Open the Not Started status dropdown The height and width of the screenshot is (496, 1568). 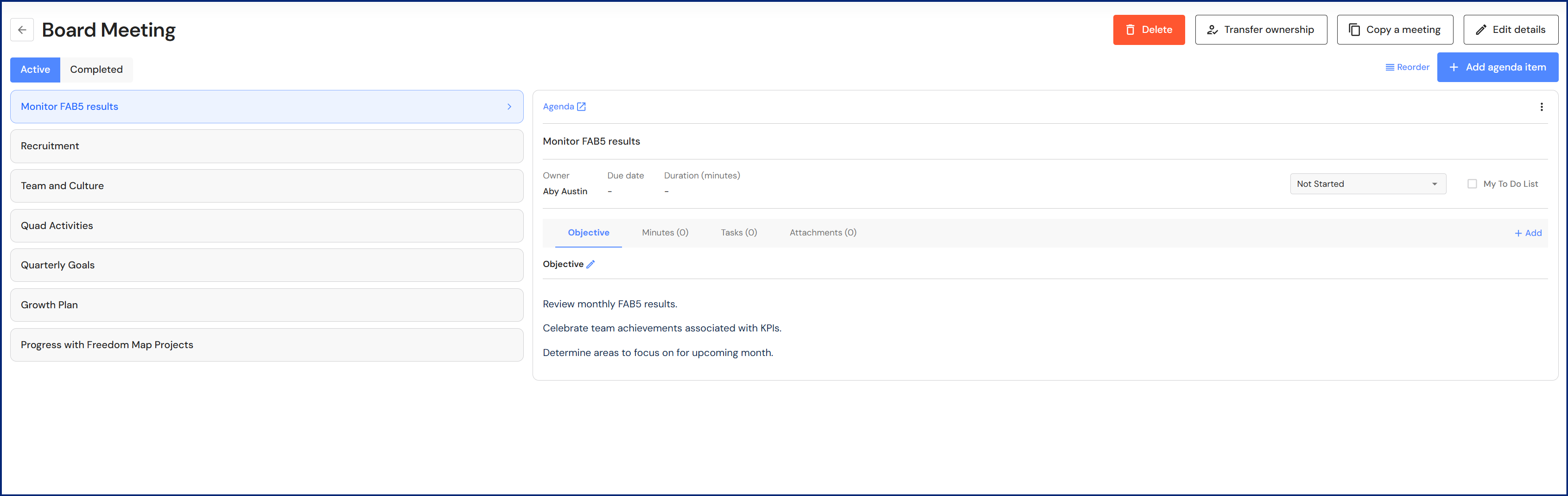click(1367, 184)
